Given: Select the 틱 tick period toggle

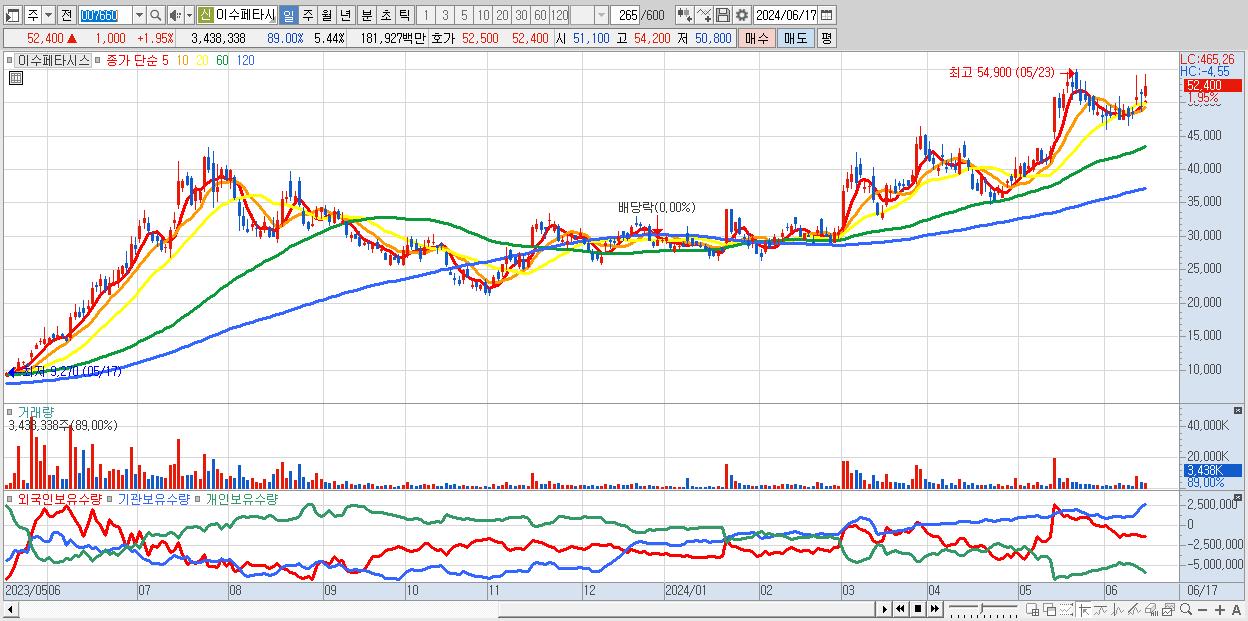Looking at the screenshot, I should point(403,15).
